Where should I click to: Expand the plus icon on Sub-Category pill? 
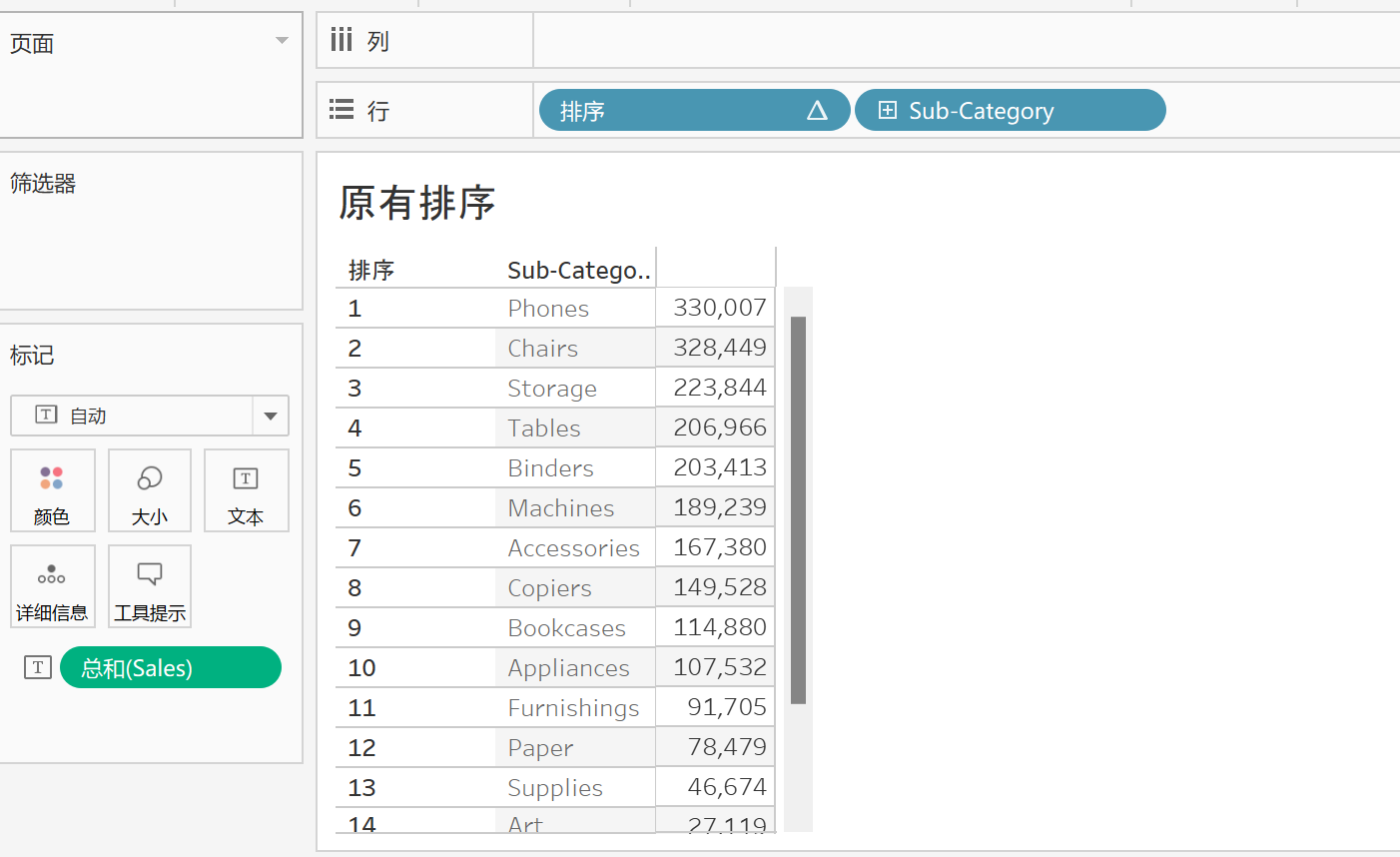[x=888, y=110]
